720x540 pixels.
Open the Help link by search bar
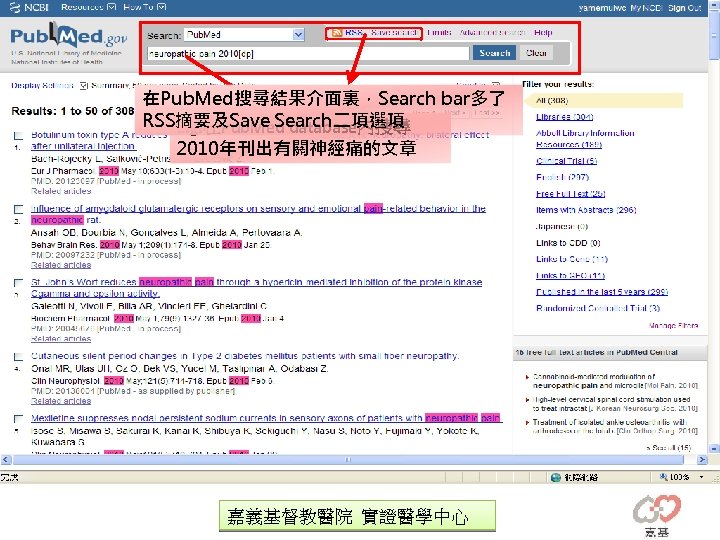click(x=543, y=33)
